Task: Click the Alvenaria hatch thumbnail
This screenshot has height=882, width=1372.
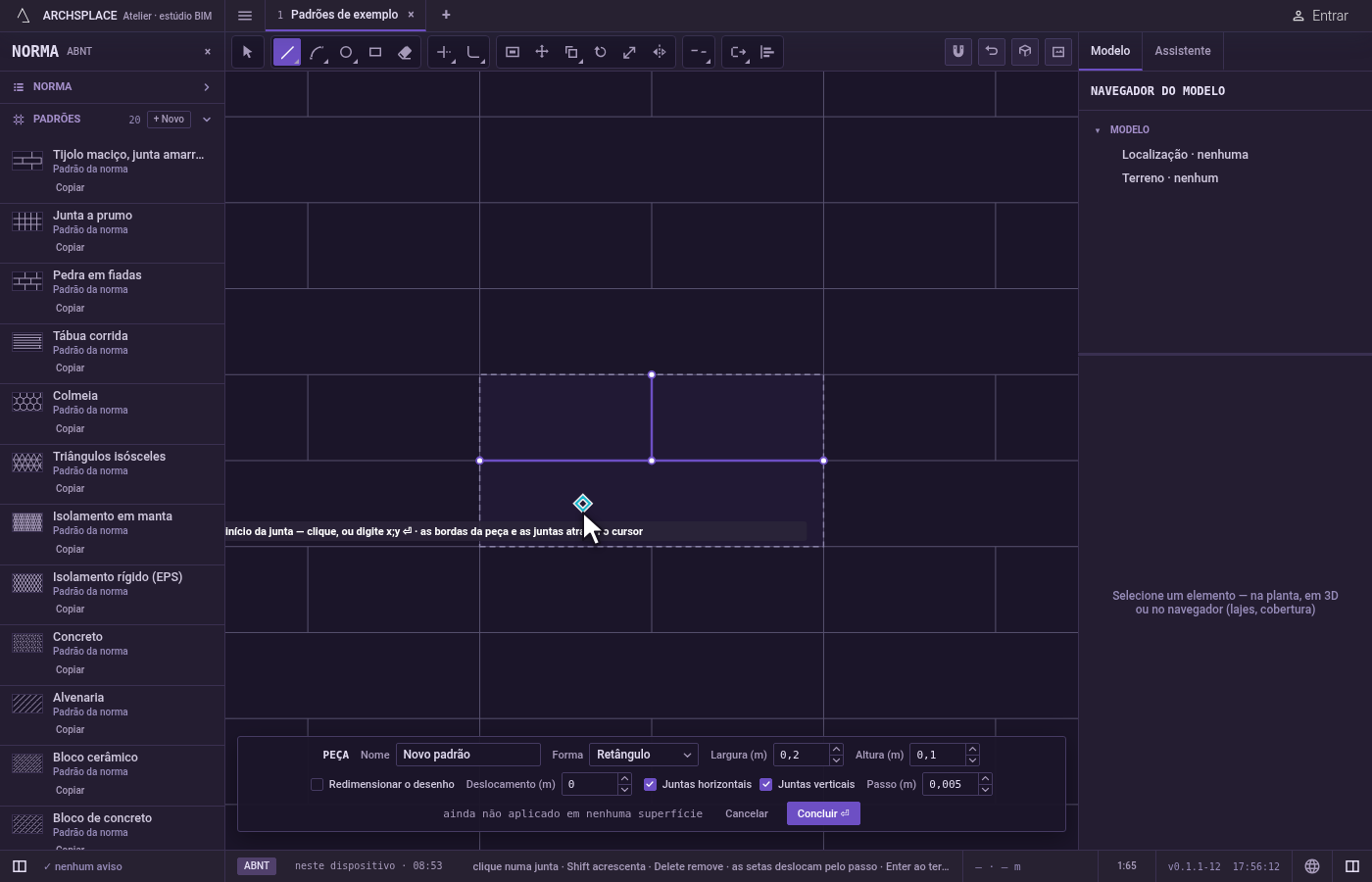Action: tap(27, 703)
